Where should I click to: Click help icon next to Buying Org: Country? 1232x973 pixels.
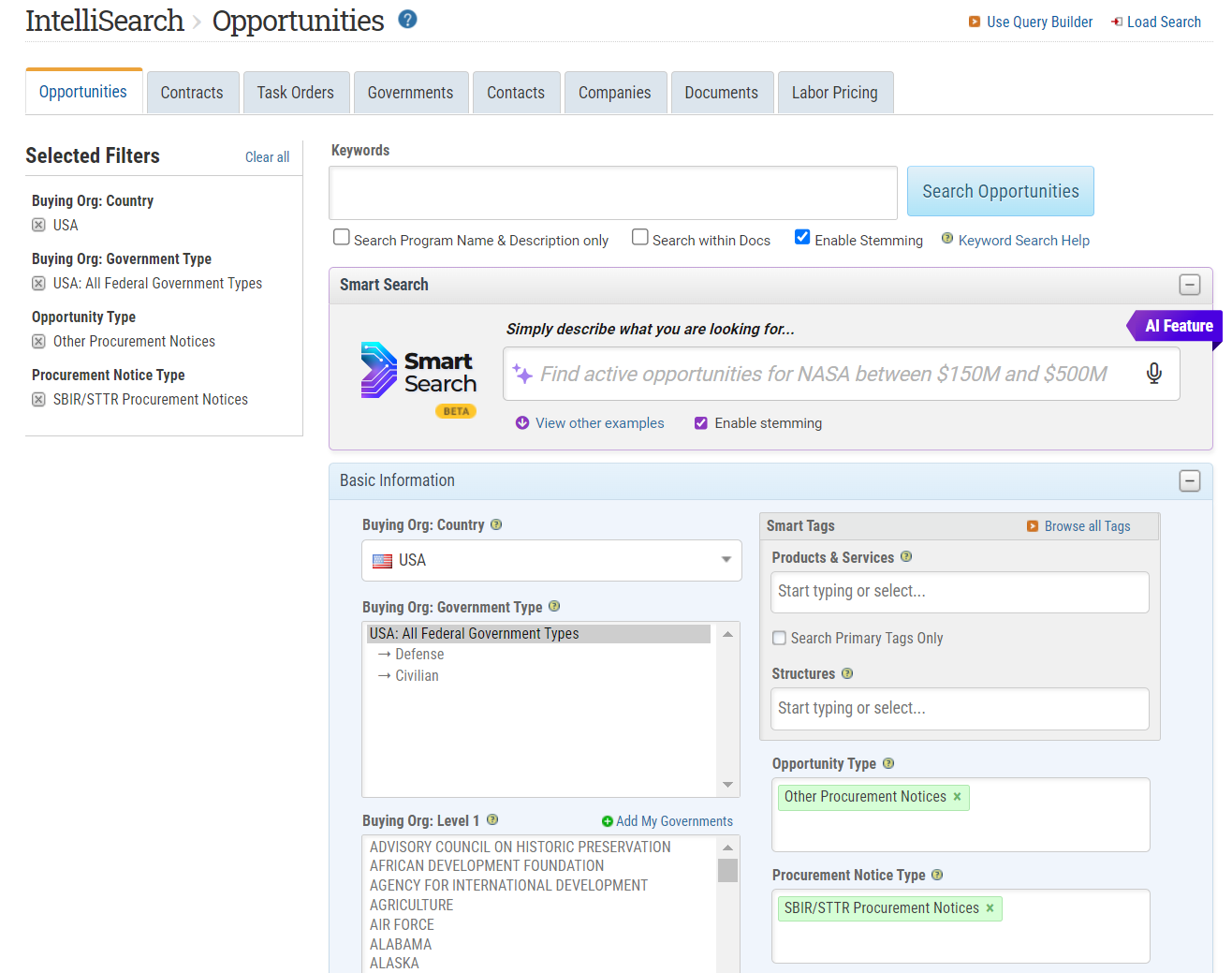(496, 525)
